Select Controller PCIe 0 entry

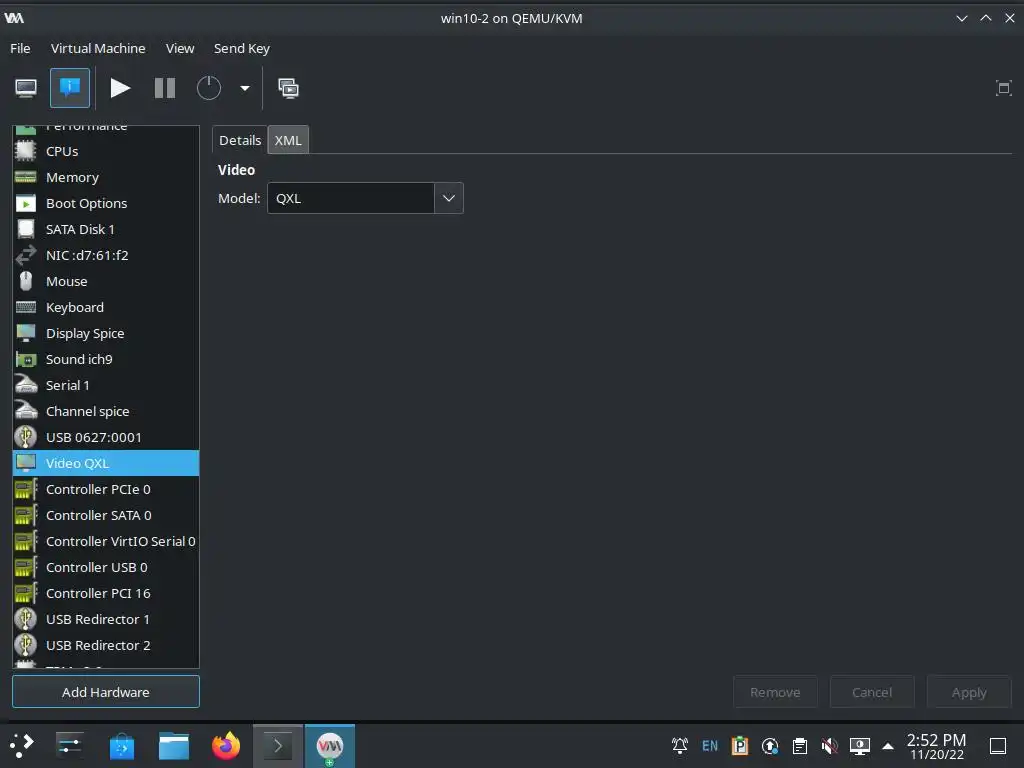(106, 489)
